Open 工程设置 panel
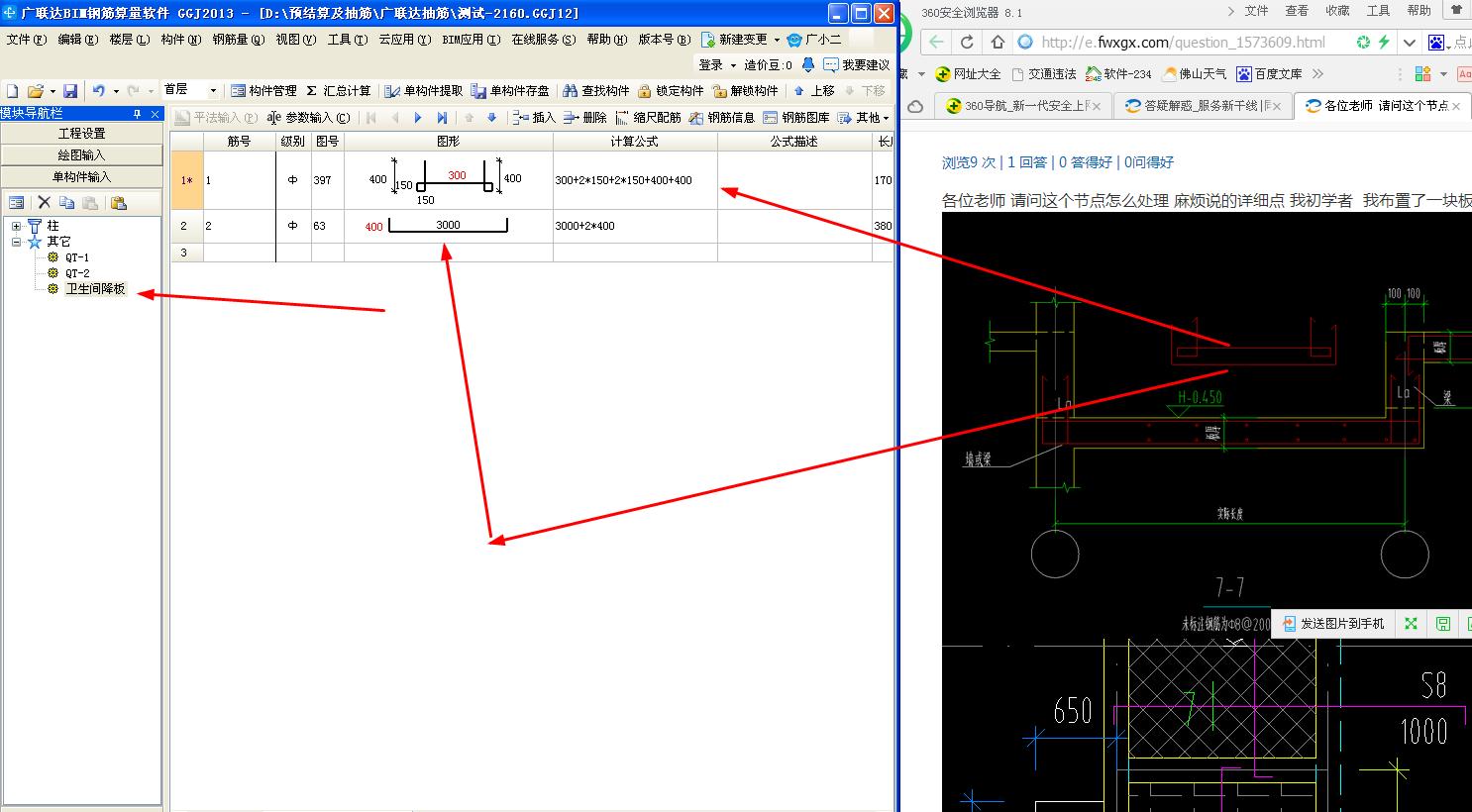This screenshot has width=1472, height=812. [81, 133]
